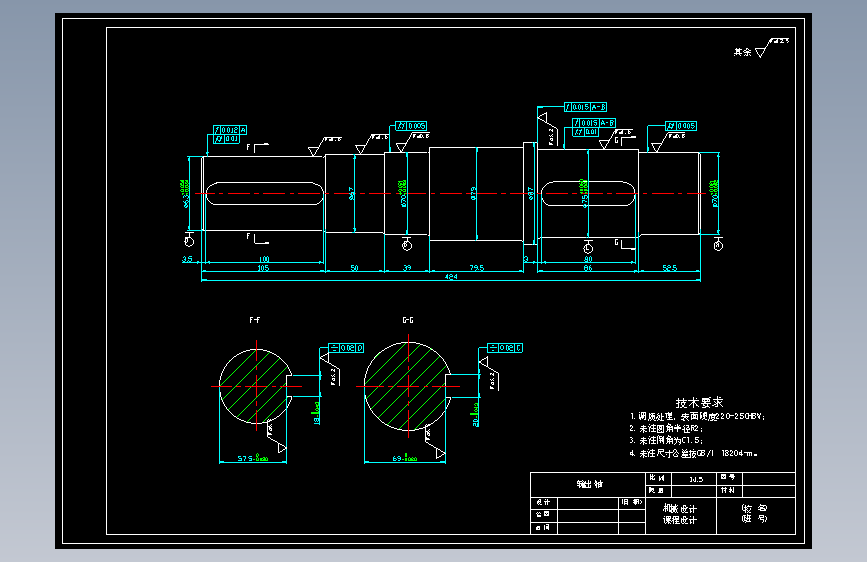This screenshot has width=867, height=562.
Task: Click note 4 referencing GB/T 1804-m
Action: point(693,454)
